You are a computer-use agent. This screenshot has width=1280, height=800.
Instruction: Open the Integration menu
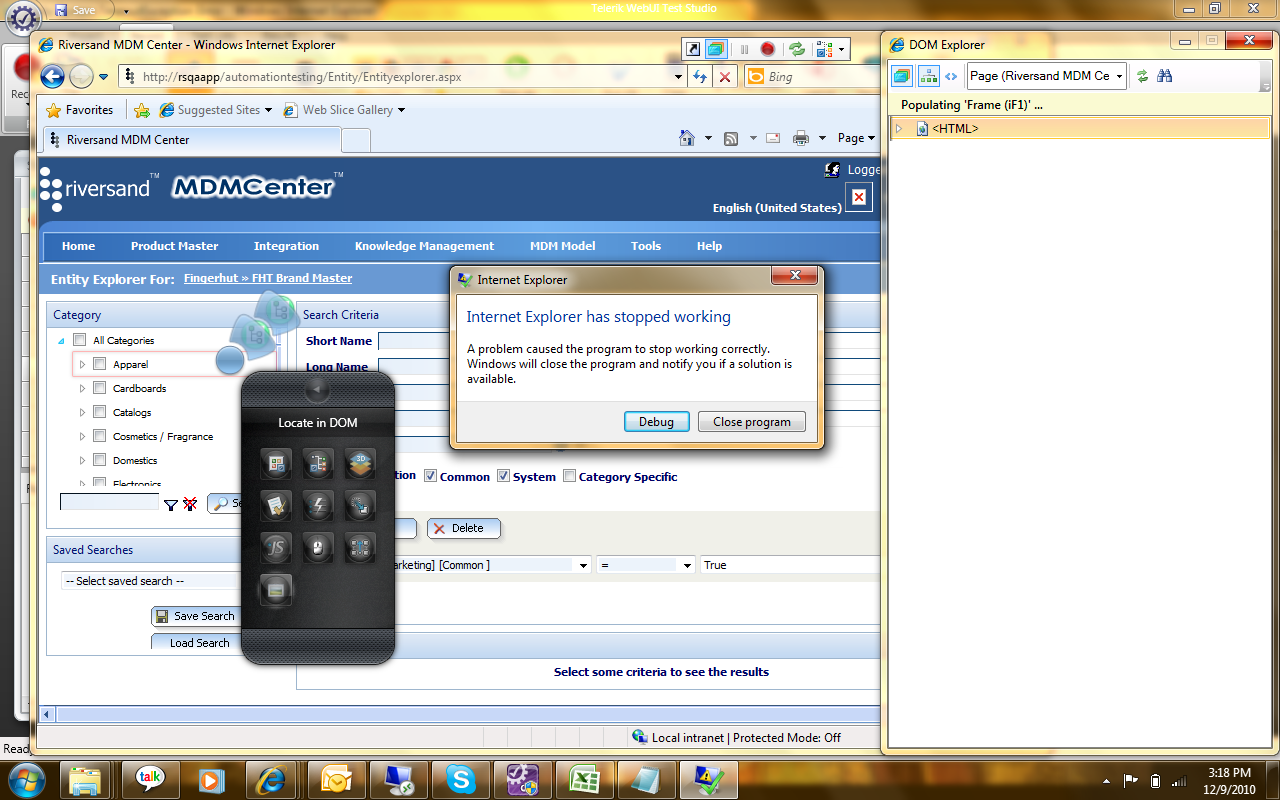[x=286, y=246]
